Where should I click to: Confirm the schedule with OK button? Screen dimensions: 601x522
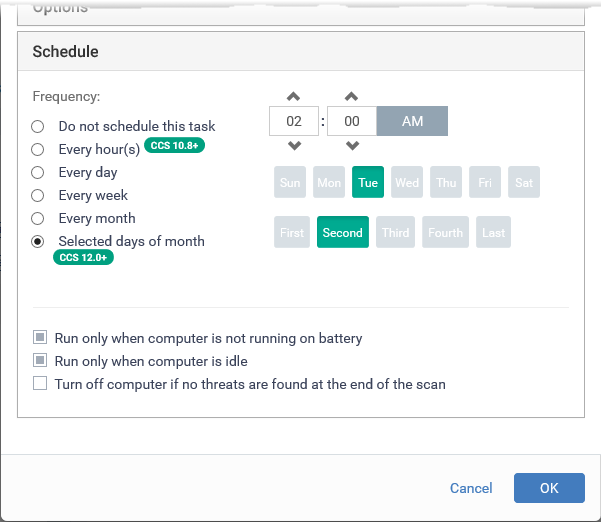pyautogui.click(x=549, y=488)
